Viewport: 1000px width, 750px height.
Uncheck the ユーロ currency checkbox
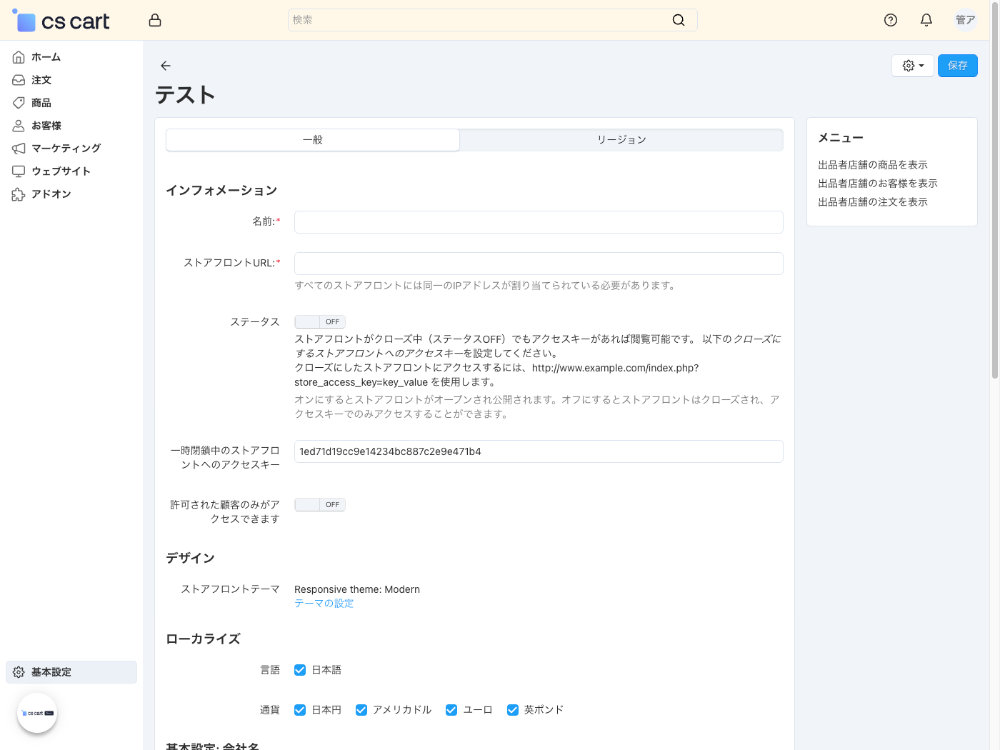pyautogui.click(x=451, y=709)
